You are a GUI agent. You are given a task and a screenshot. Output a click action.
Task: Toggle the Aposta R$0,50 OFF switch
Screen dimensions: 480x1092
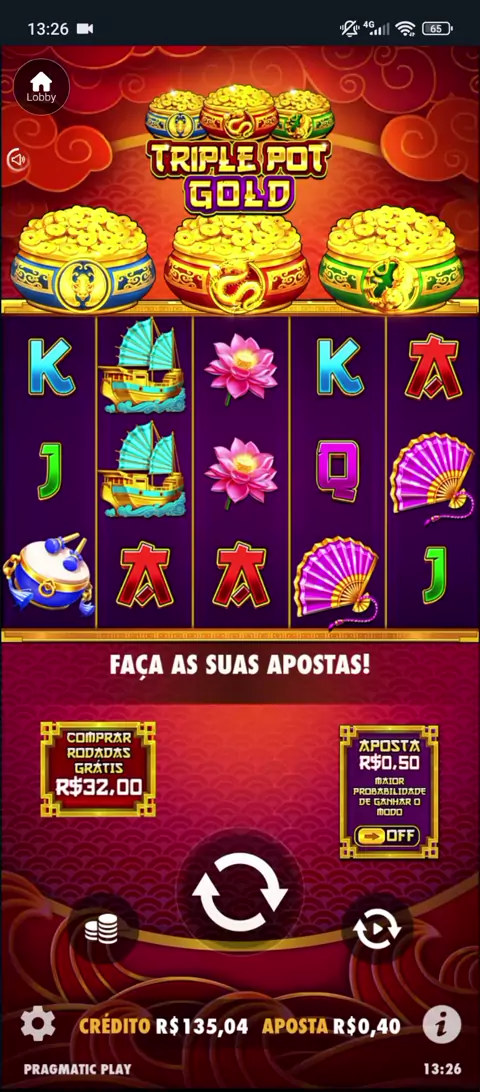[x=387, y=835]
